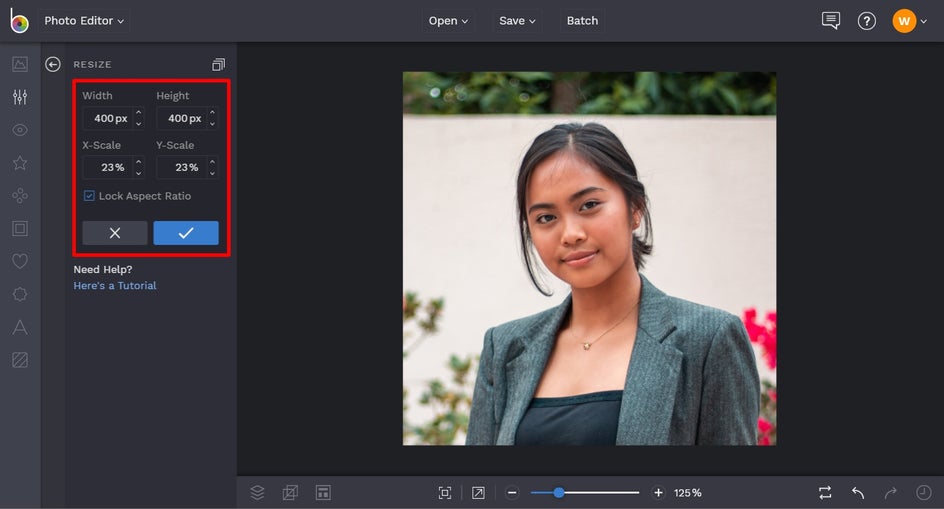The height and width of the screenshot is (509, 944).
Task: Click the fit to screen icon
Action: [445, 493]
